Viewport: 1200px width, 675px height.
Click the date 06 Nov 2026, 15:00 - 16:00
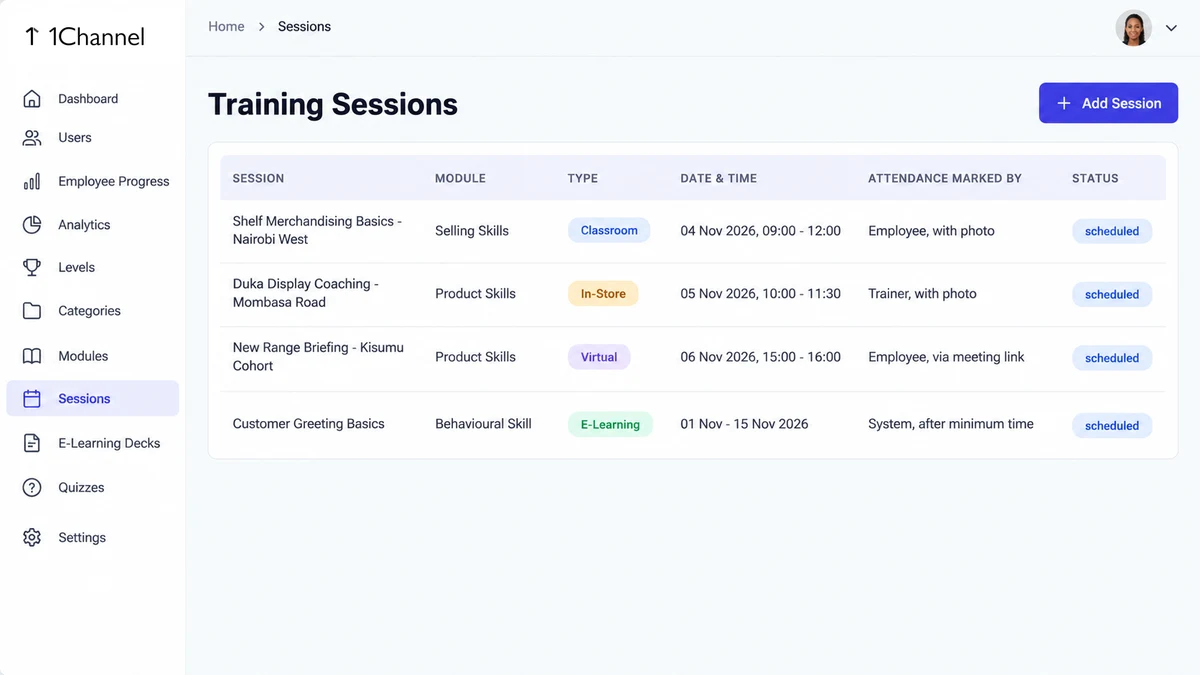pyautogui.click(x=761, y=357)
